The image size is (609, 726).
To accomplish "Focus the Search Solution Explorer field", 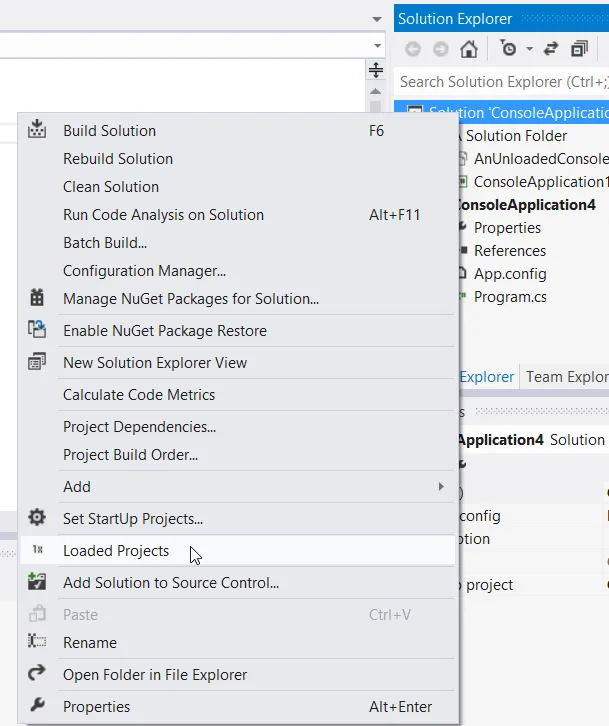I will pyautogui.click(x=502, y=82).
